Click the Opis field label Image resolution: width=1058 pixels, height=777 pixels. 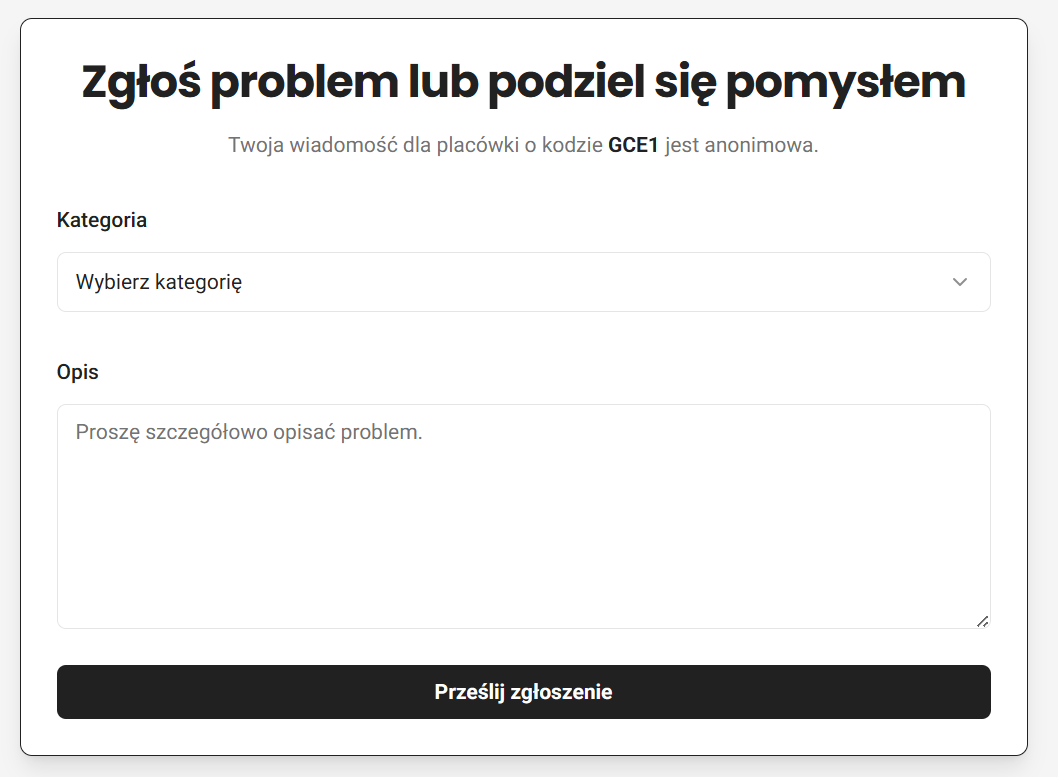[78, 372]
